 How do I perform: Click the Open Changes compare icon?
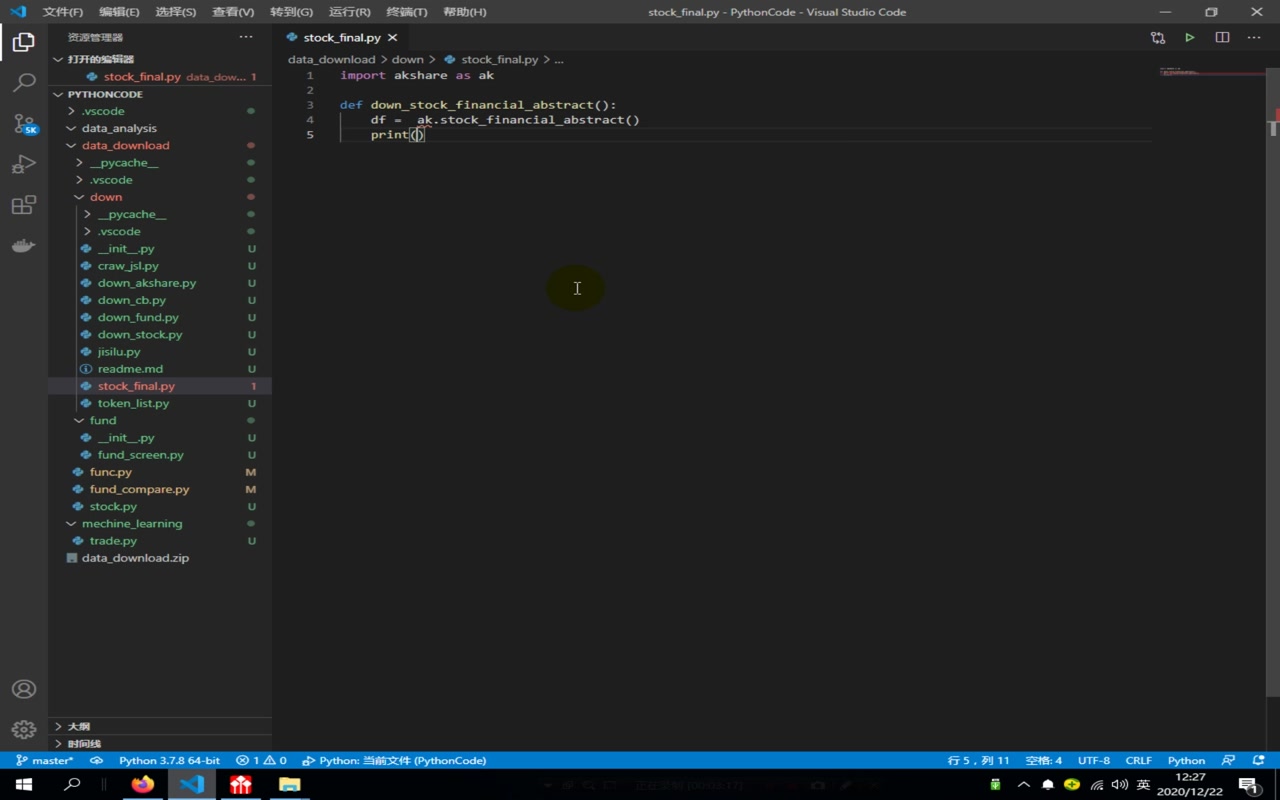tap(1157, 37)
